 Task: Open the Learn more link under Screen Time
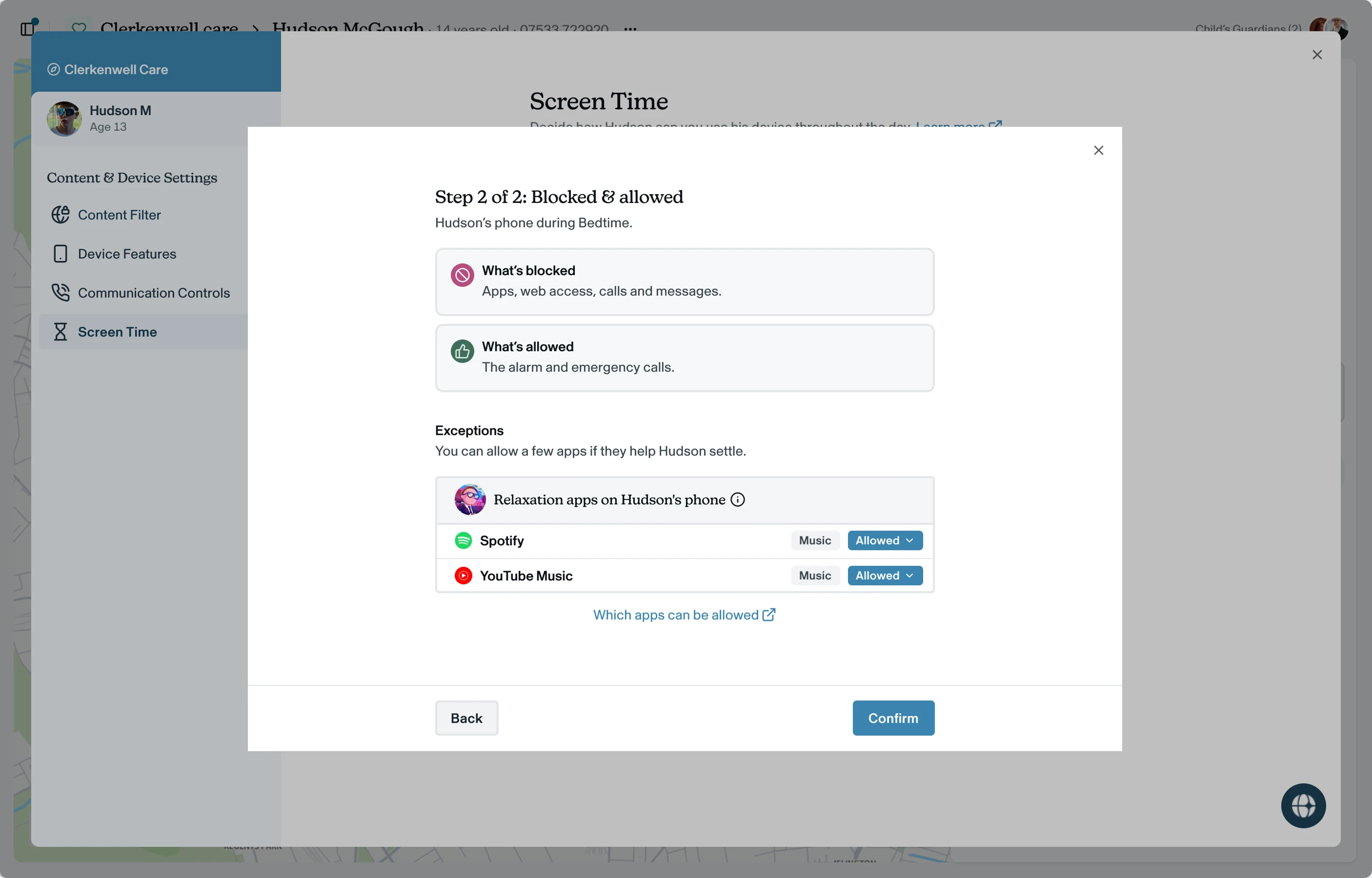click(959, 125)
